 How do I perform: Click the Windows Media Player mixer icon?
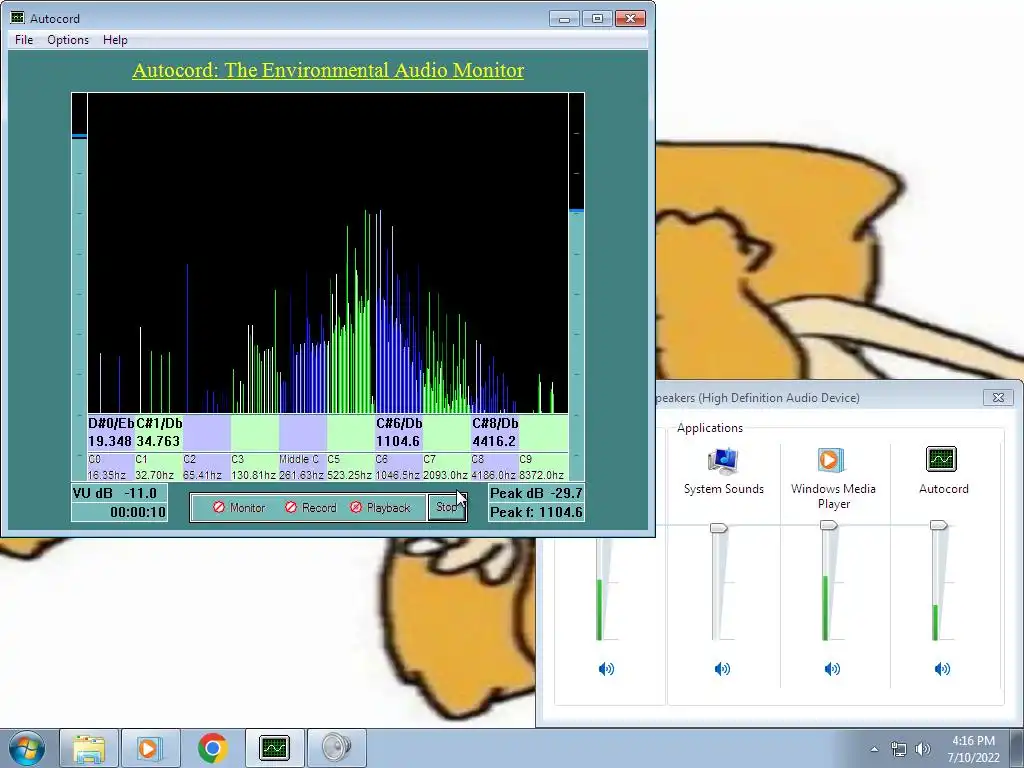coord(831,460)
